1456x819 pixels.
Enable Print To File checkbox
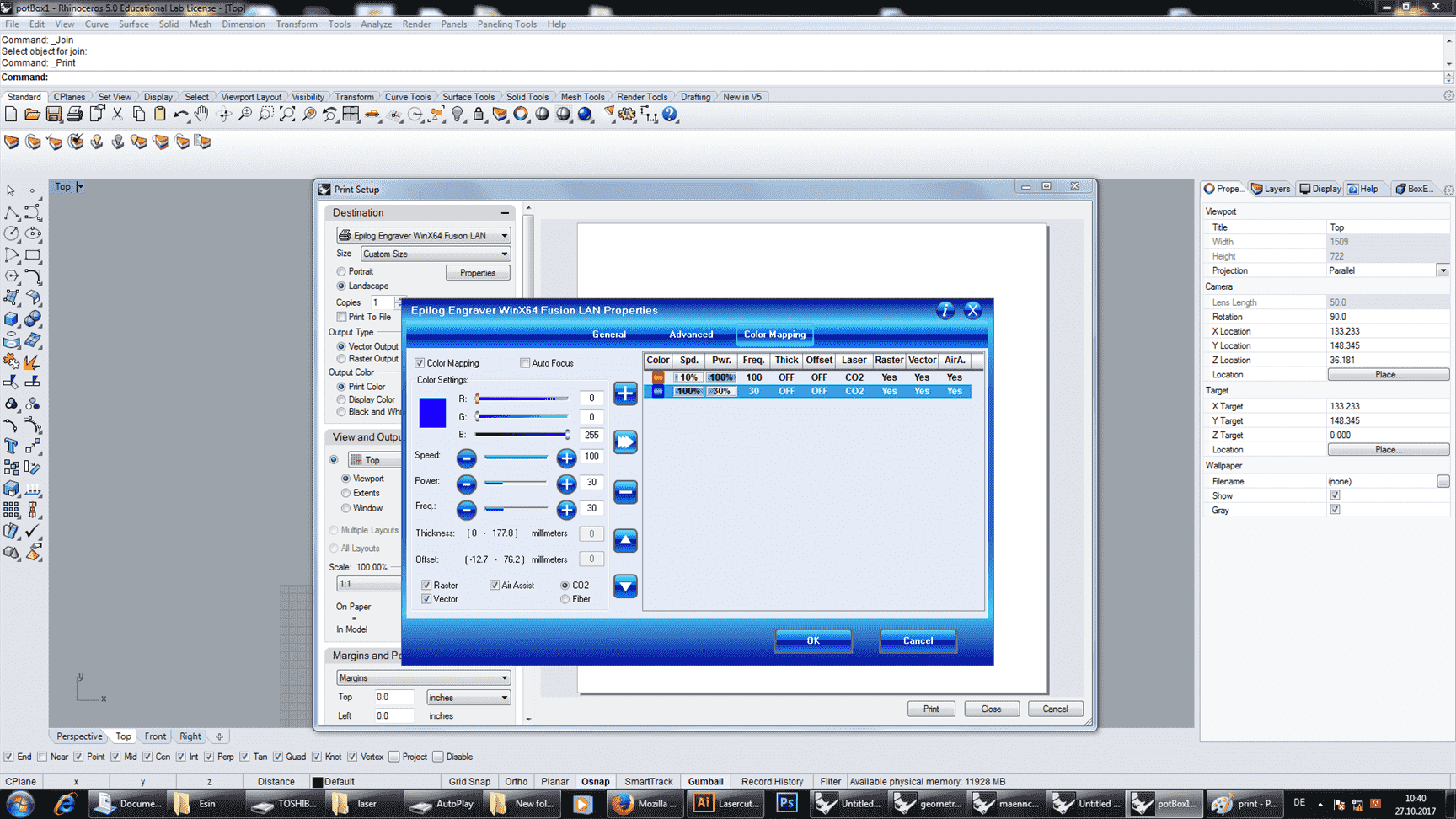click(x=341, y=317)
